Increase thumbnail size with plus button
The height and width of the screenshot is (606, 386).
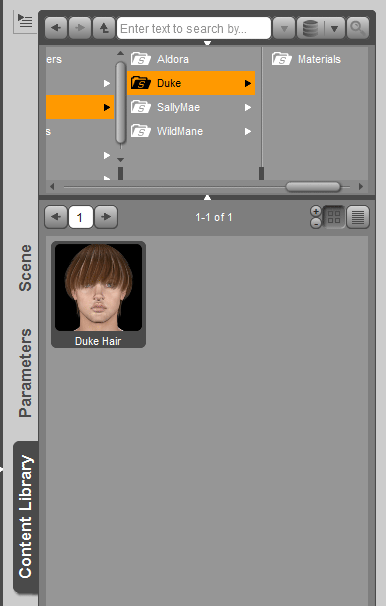(316, 211)
